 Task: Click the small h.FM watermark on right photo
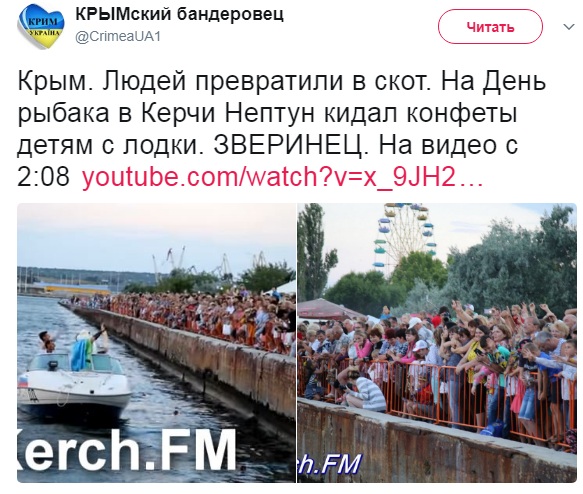[x=329, y=464]
